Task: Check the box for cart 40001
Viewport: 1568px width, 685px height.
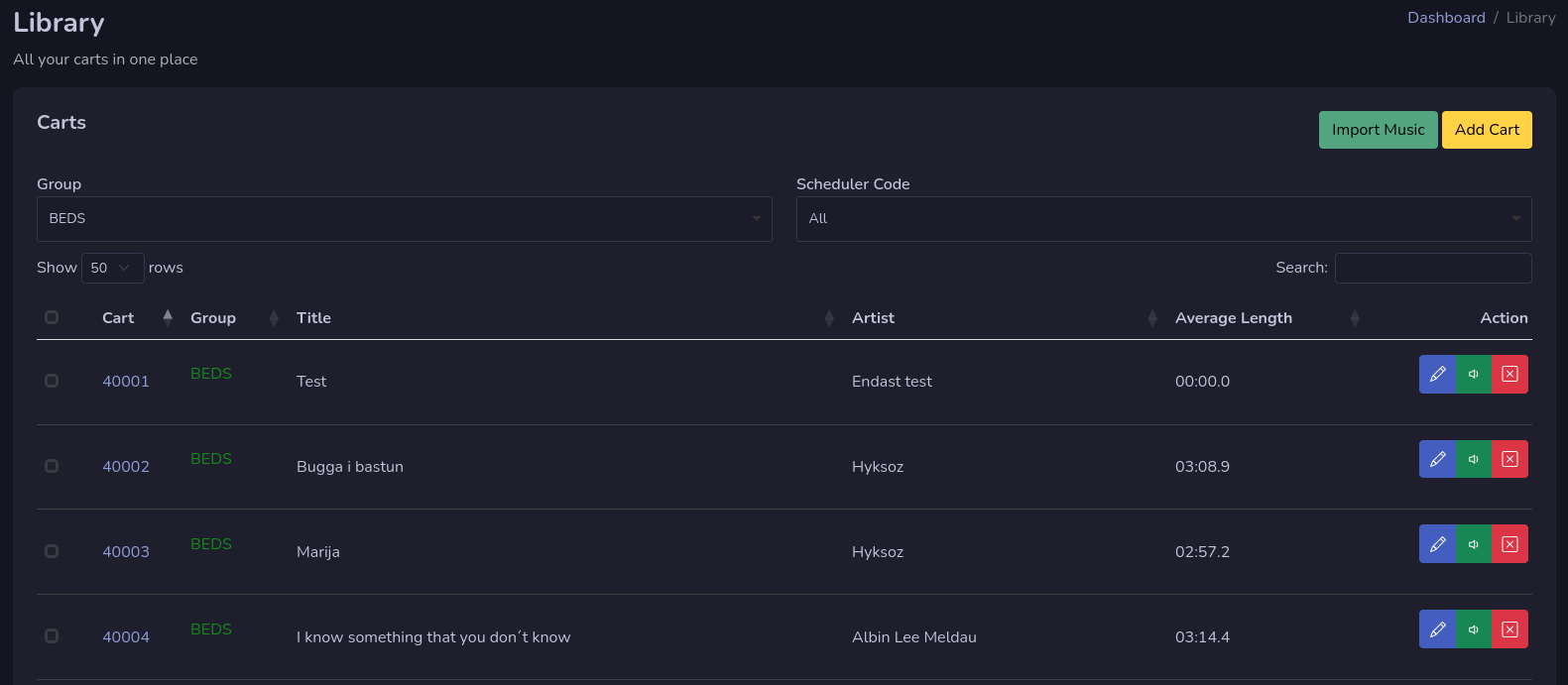Action: coord(52,381)
